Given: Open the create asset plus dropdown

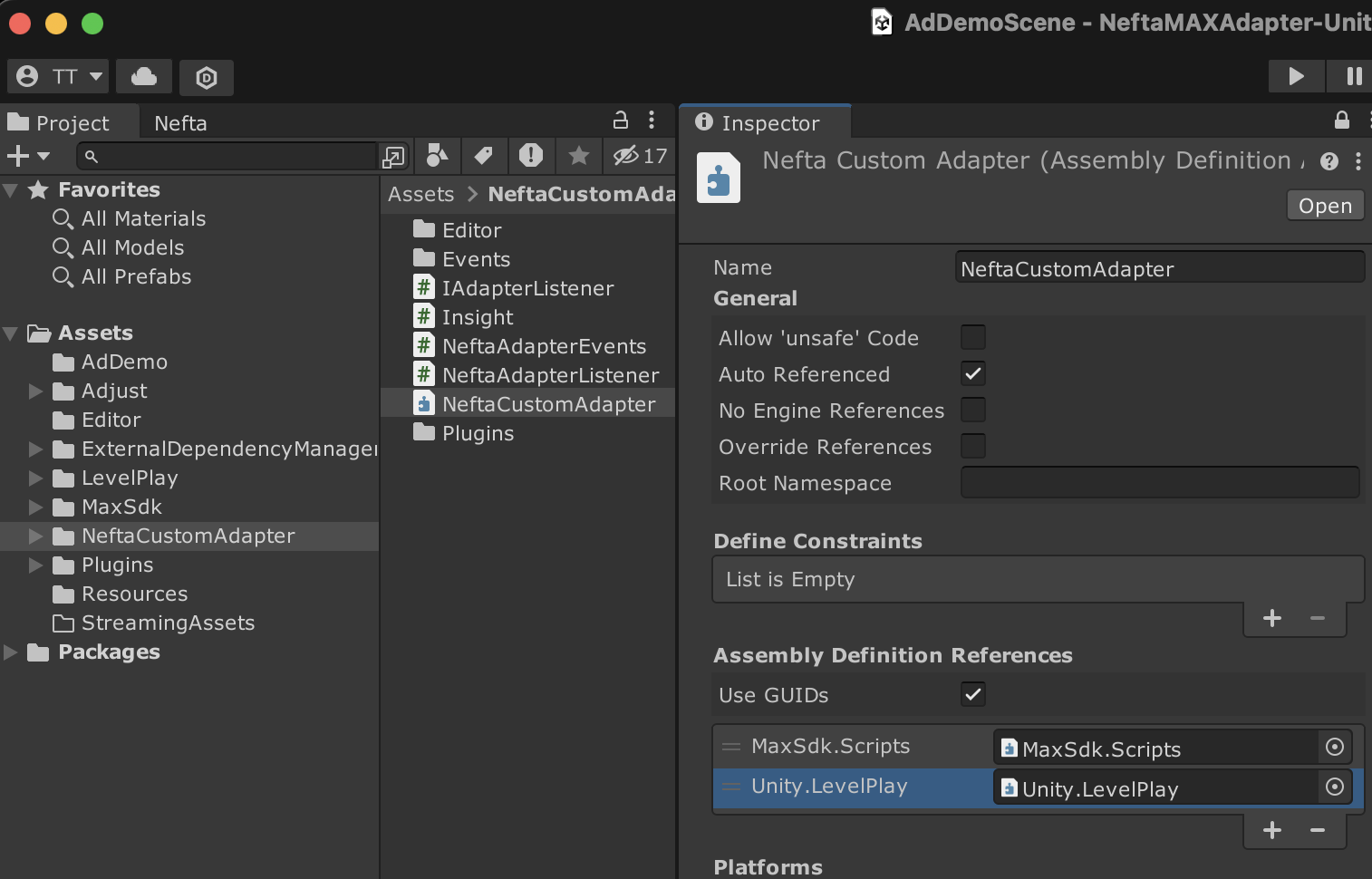Looking at the screenshot, I should 28,156.
